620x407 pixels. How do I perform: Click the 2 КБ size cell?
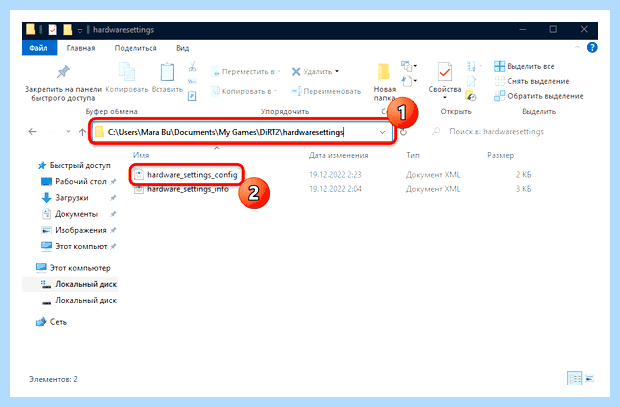click(524, 175)
